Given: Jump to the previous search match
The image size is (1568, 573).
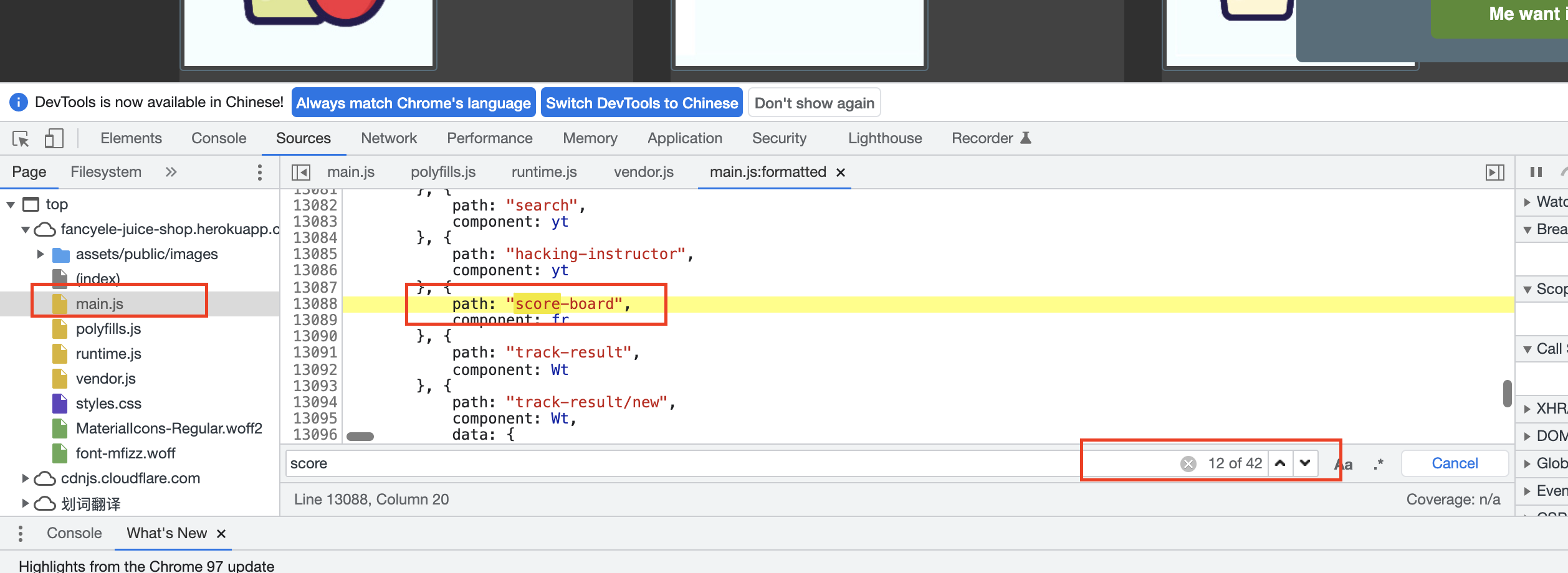Looking at the screenshot, I should [x=1280, y=463].
